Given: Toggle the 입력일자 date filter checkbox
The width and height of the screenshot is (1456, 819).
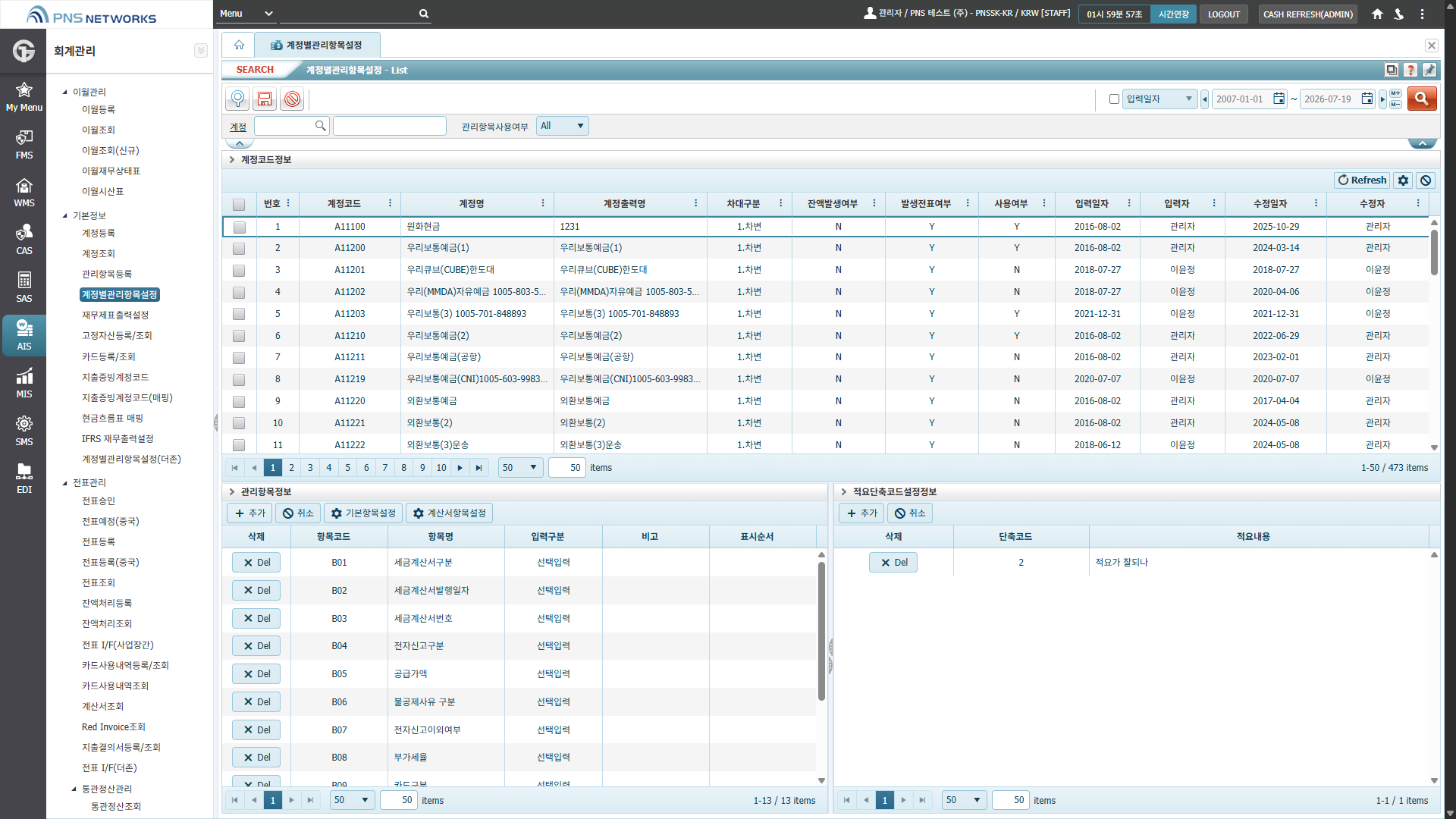Looking at the screenshot, I should [x=1114, y=99].
